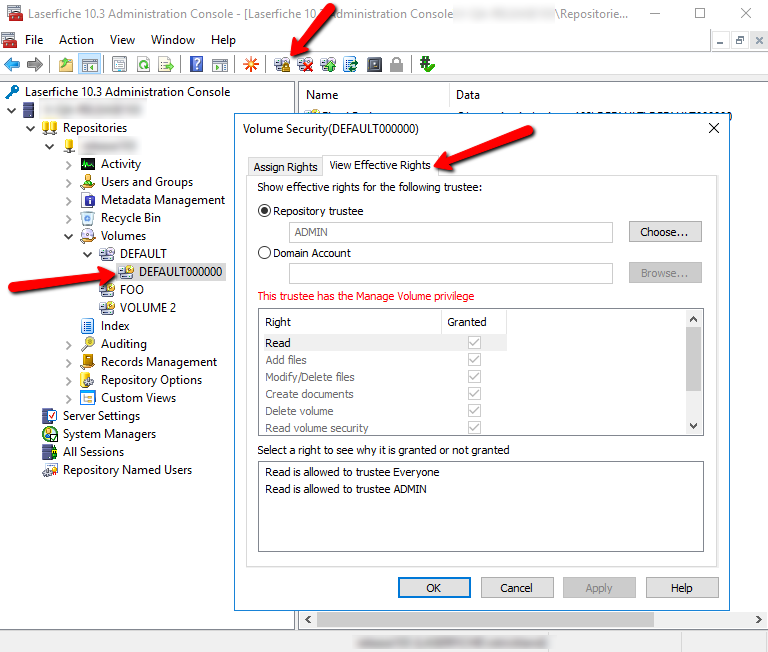
Task: Select the Users and Groups tree icon
Action: (x=88, y=182)
